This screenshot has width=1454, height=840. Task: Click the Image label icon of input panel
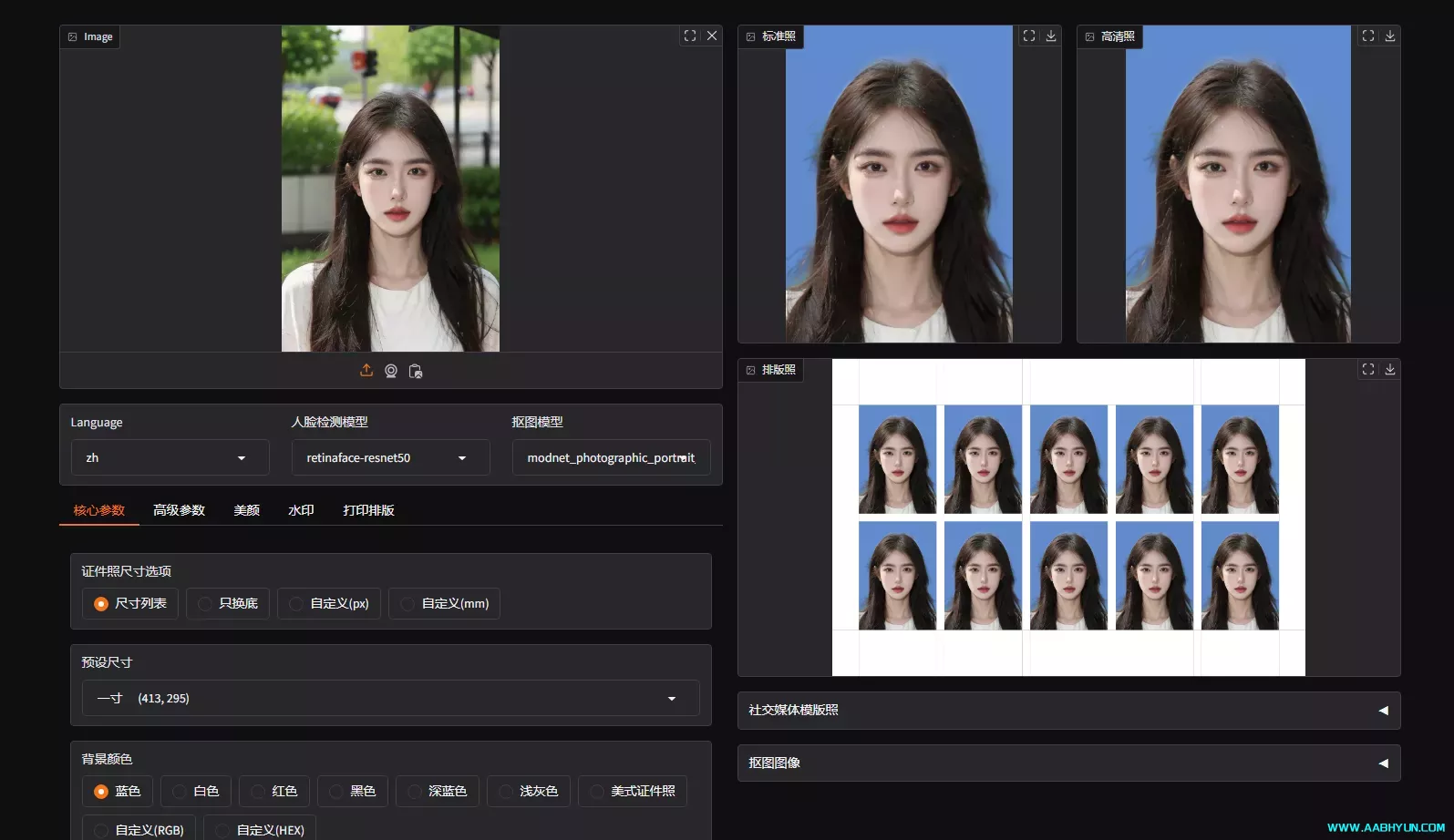click(73, 37)
